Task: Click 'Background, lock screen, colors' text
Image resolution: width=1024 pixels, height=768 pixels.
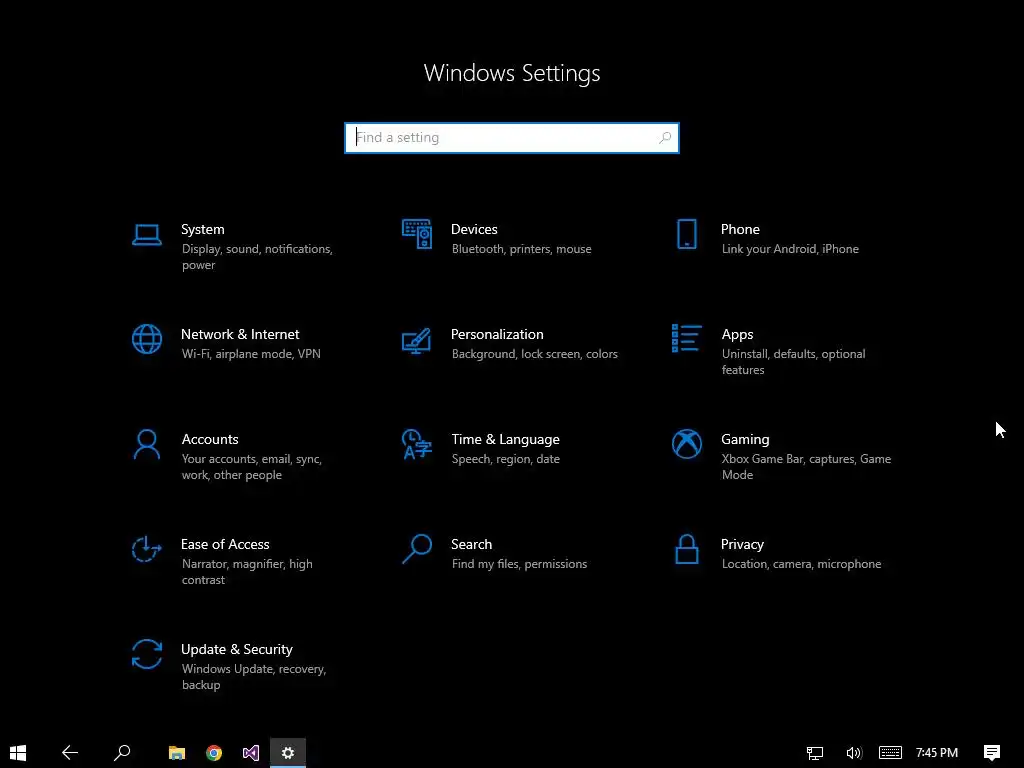Action: [534, 354]
